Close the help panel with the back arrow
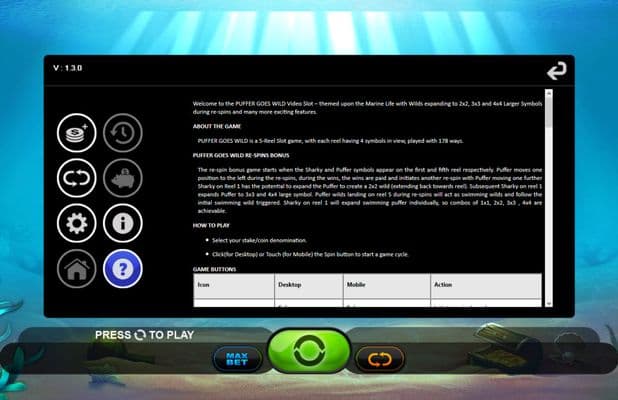Image resolution: width=618 pixels, height=400 pixels. pyautogui.click(x=556, y=72)
